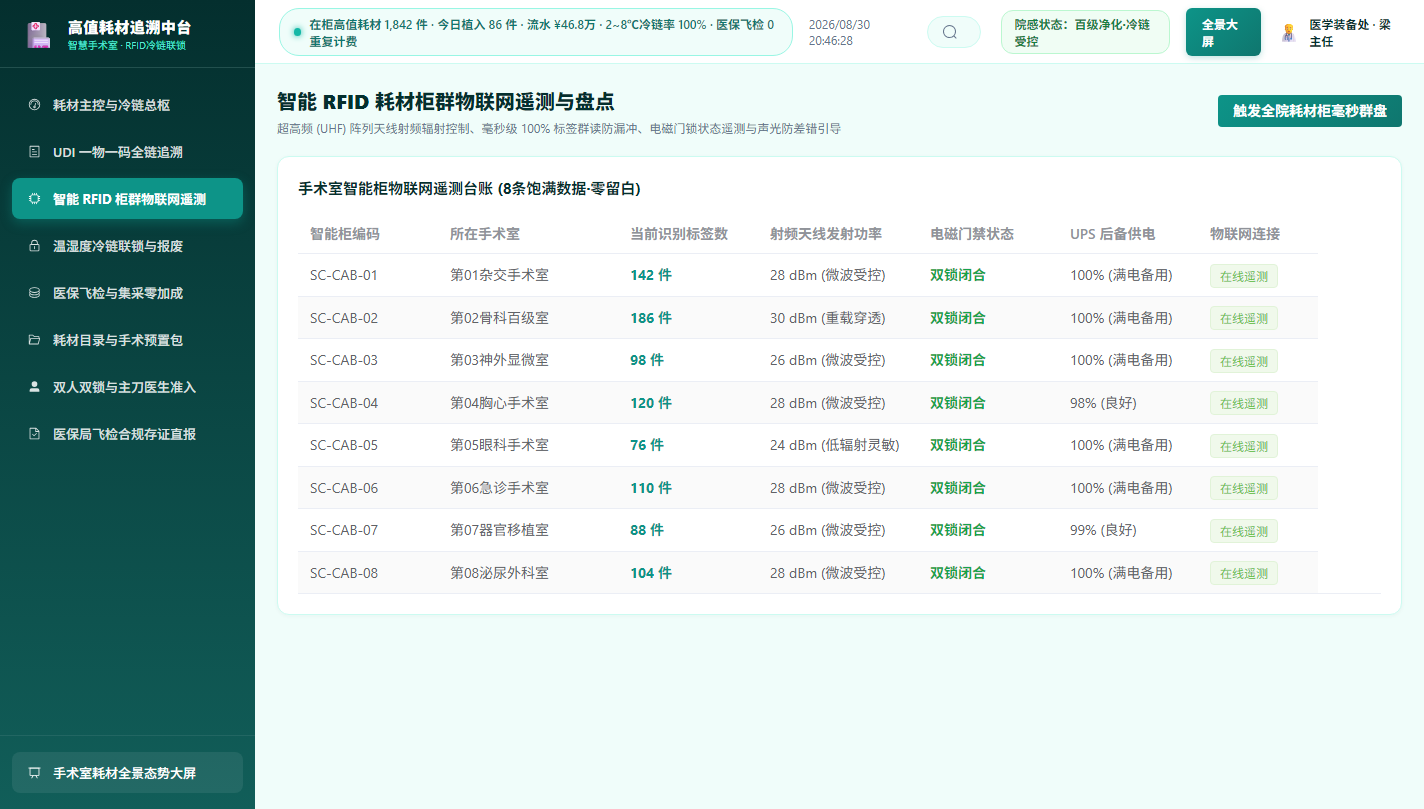Click cabinet code SC-CAB-01
Screen dimensions: 1424x809
tap(344, 275)
